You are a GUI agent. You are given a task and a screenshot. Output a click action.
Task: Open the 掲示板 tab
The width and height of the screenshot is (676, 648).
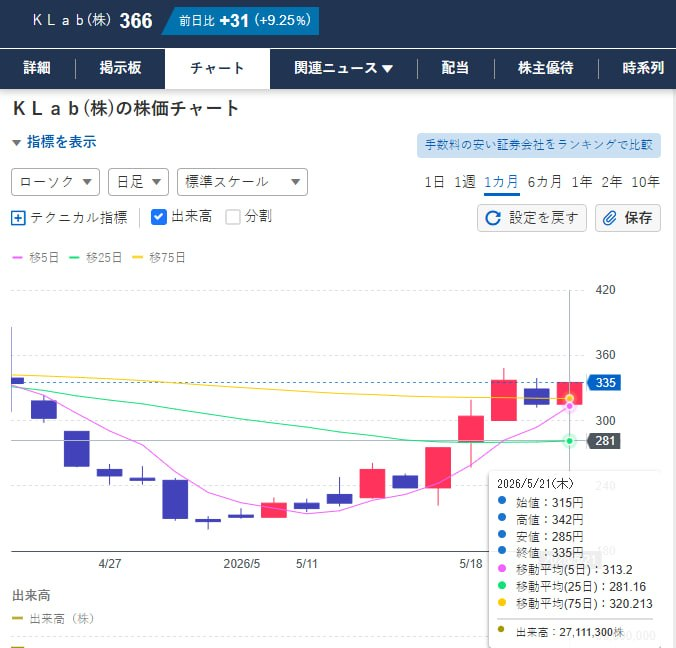120,68
